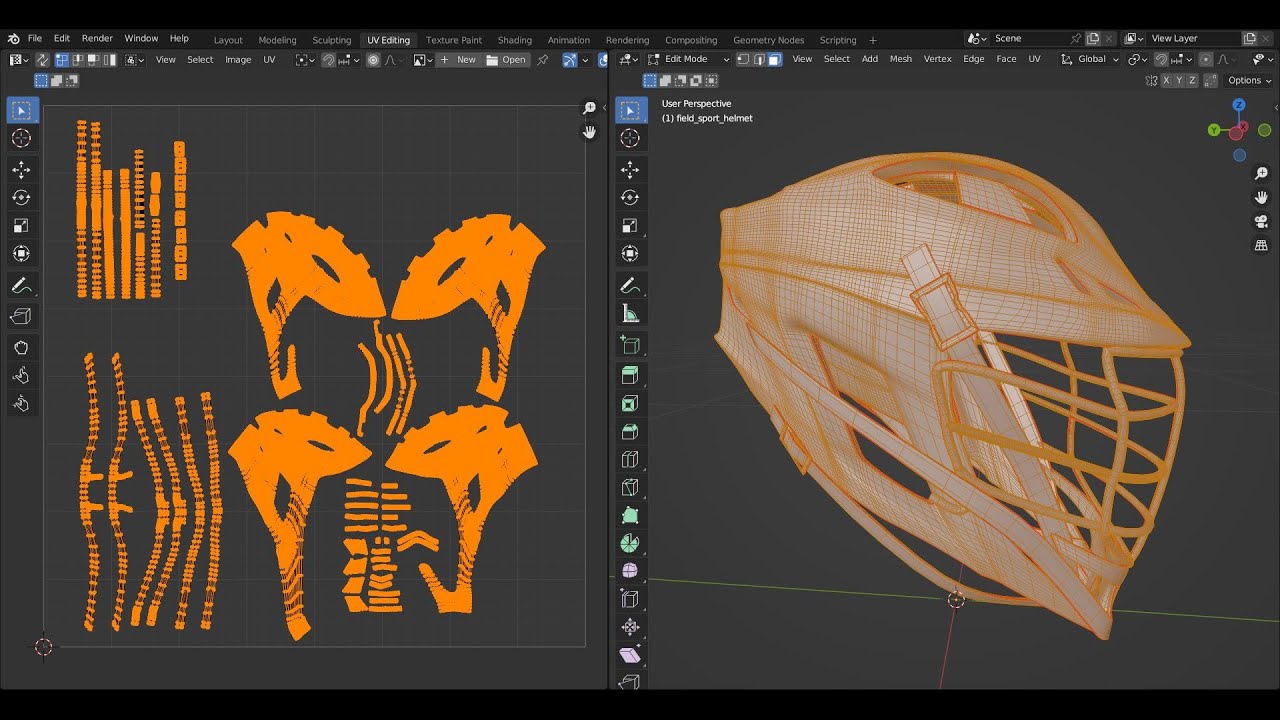The width and height of the screenshot is (1280, 720).
Task: Expand the Options dropdown in the 3D viewport
Action: [1249, 81]
